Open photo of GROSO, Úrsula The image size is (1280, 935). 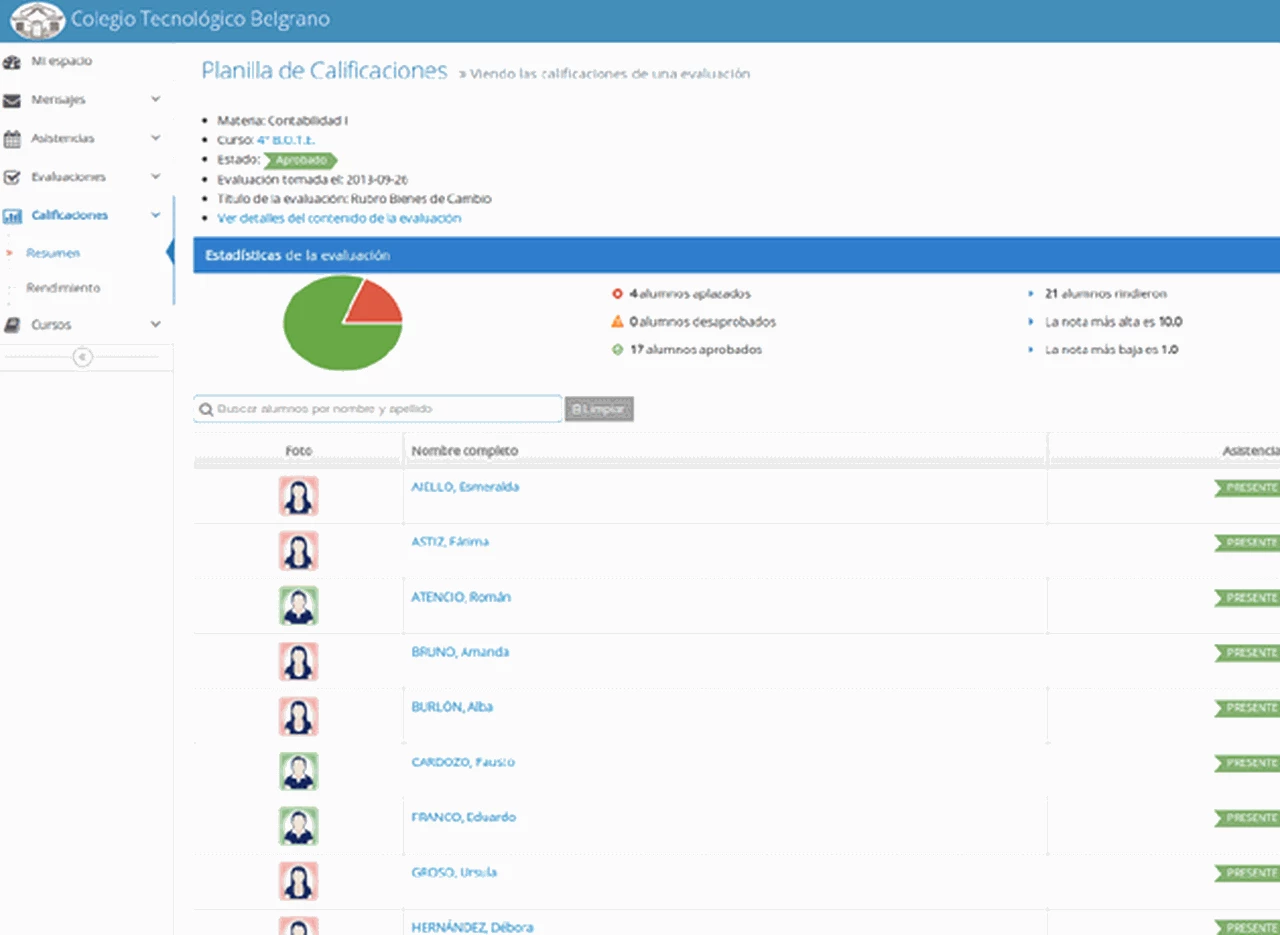point(298,881)
